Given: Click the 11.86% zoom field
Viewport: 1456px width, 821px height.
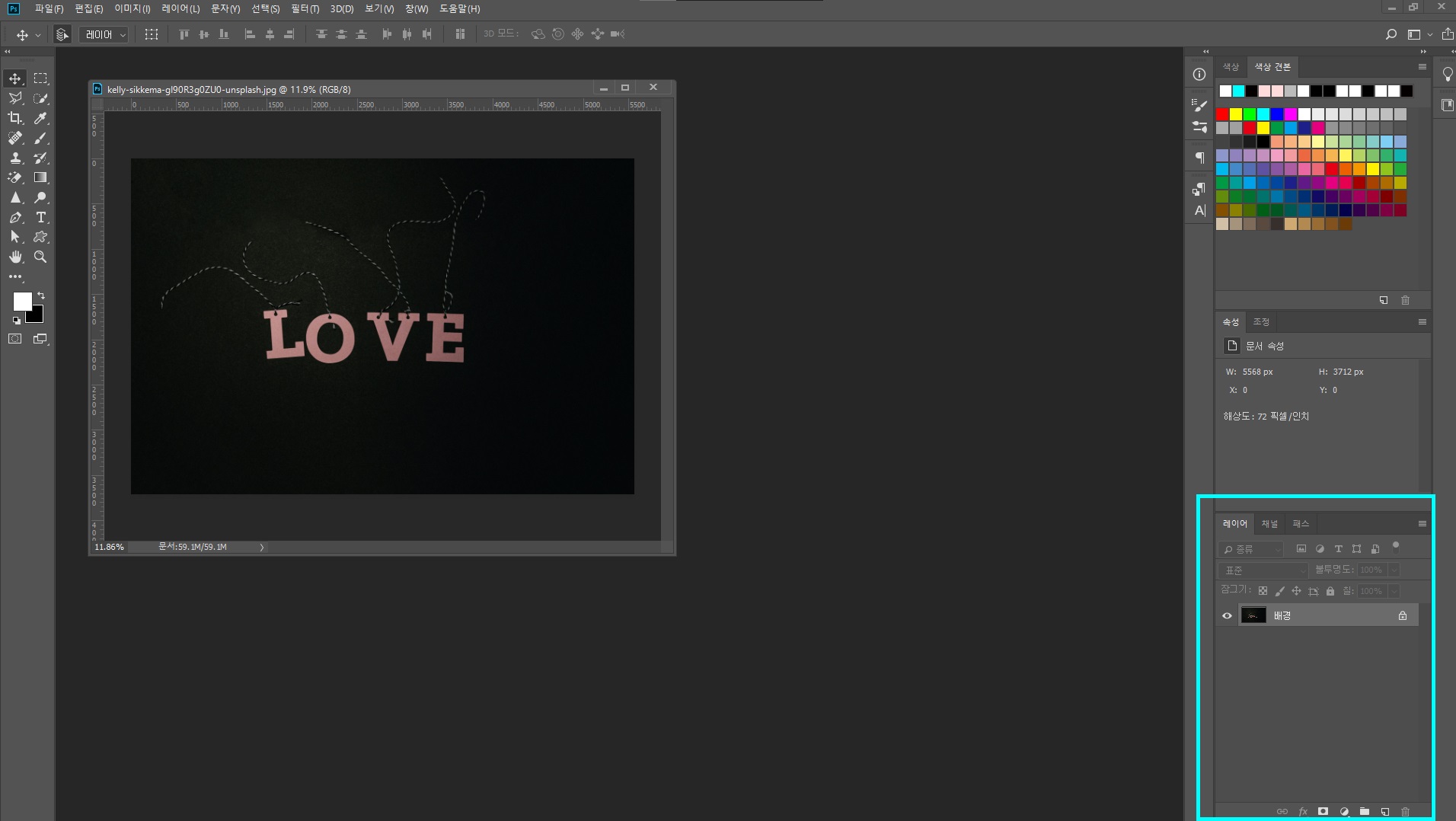Looking at the screenshot, I should coord(109,547).
